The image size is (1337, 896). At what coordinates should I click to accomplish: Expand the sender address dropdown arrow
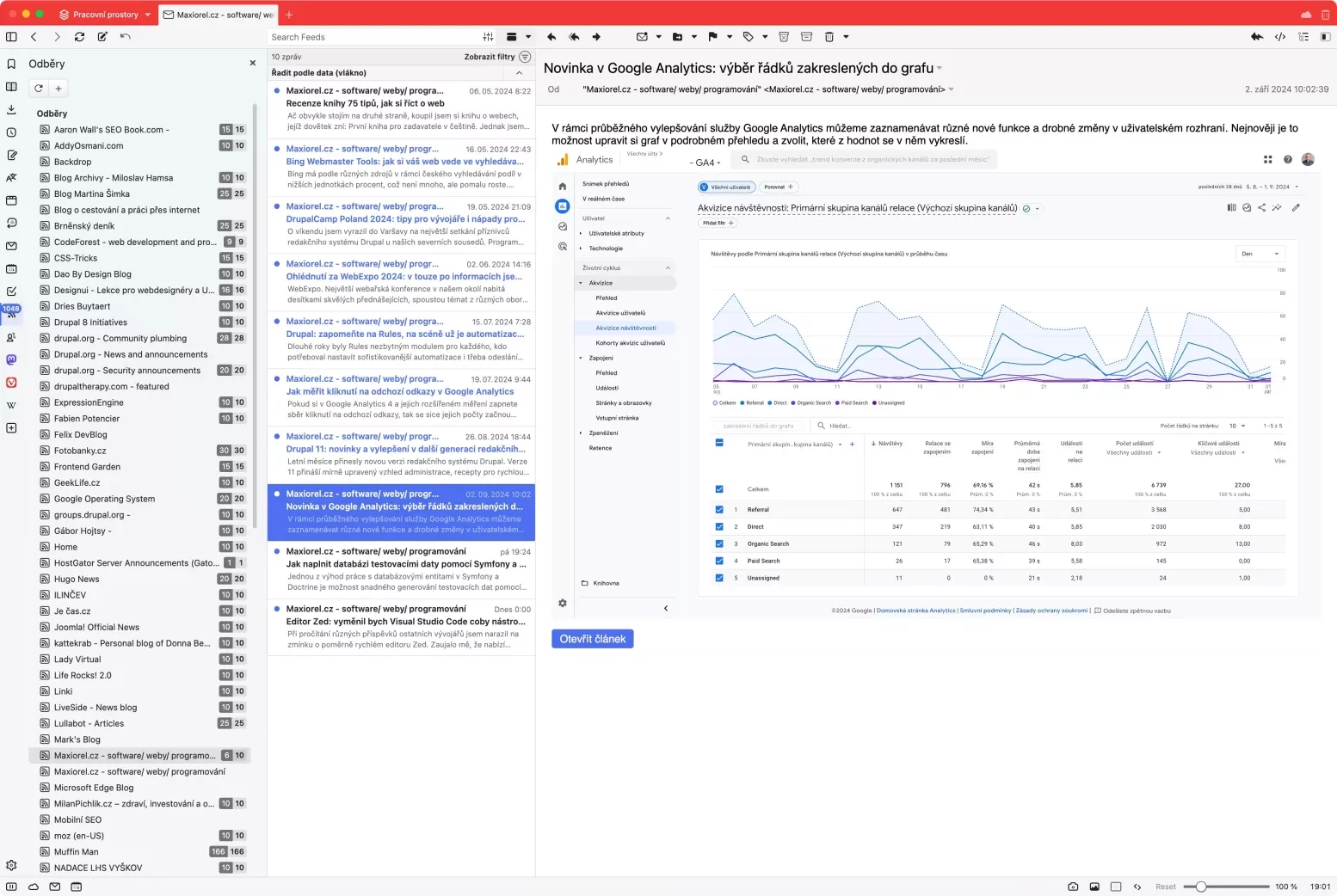pyautogui.click(x=951, y=89)
